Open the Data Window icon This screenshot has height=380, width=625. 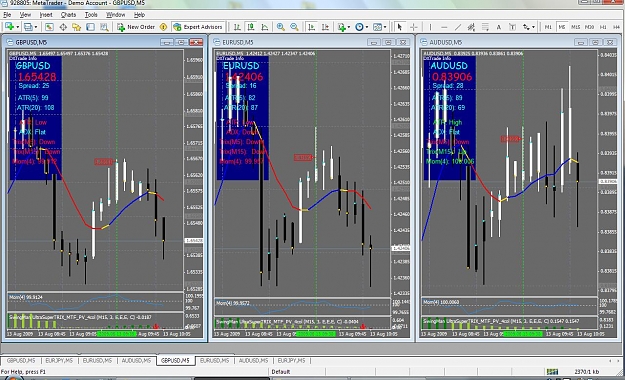point(63,27)
